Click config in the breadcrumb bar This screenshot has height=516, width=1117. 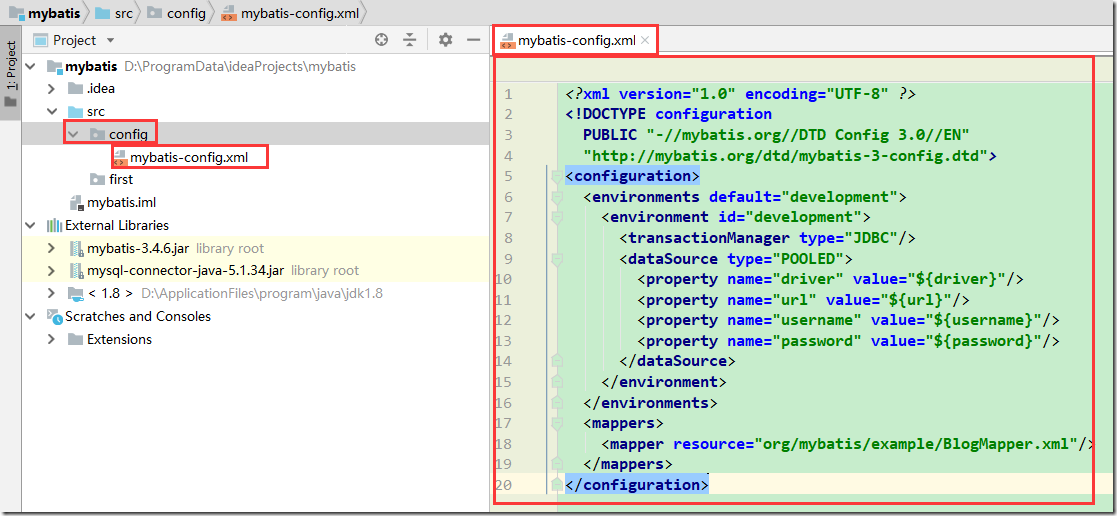pos(178,12)
